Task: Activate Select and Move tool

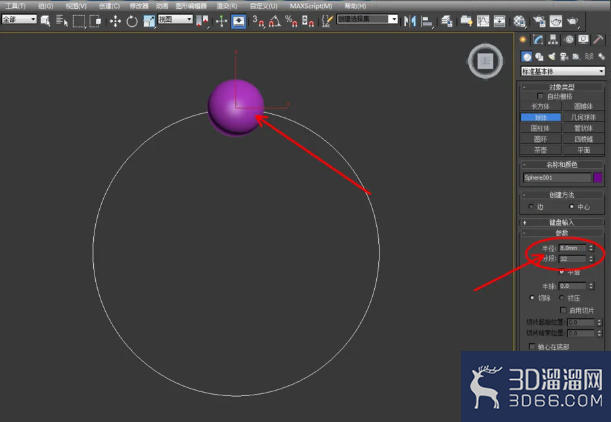Action: point(115,21)
